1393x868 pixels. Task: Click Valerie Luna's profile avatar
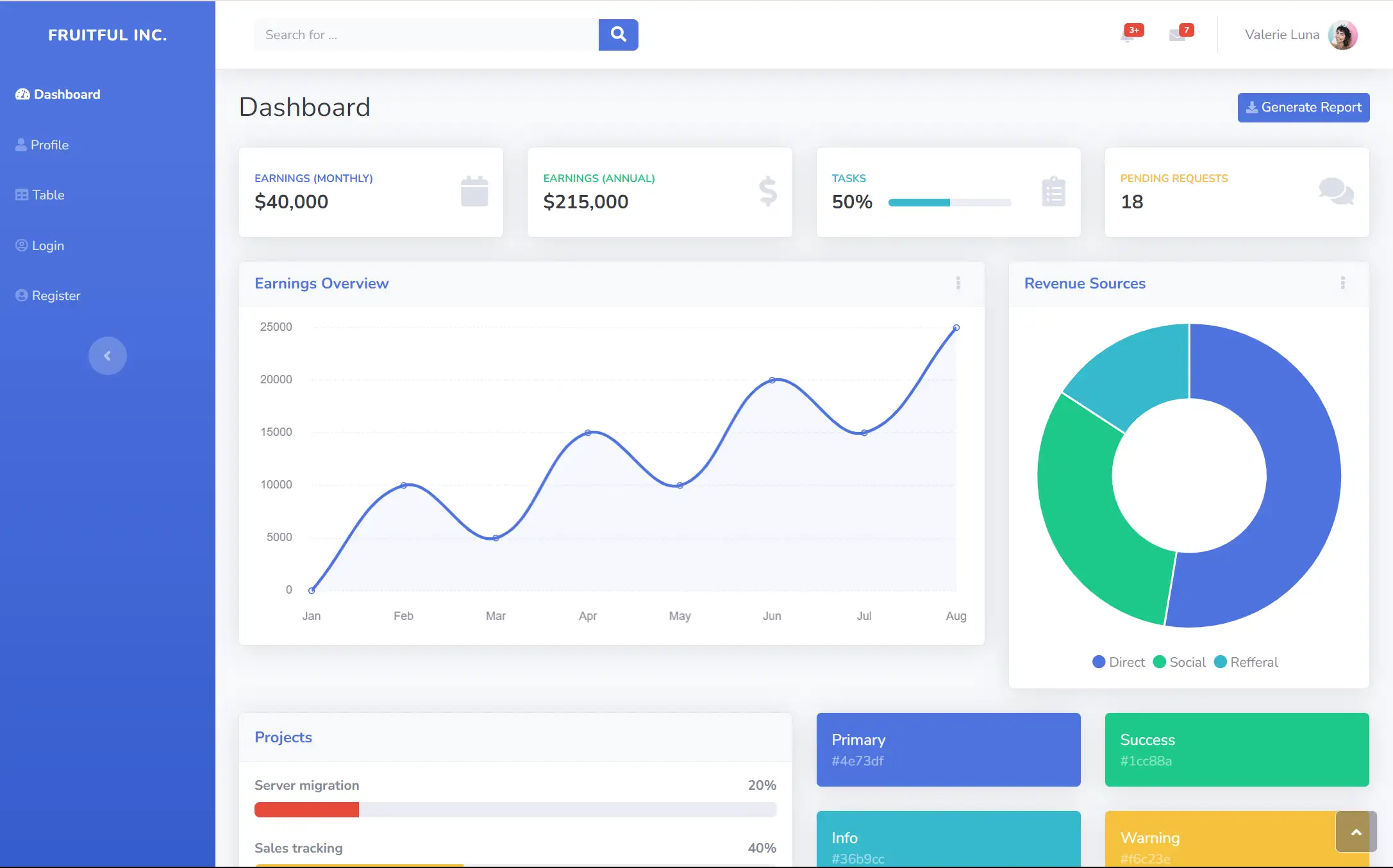1342,35
